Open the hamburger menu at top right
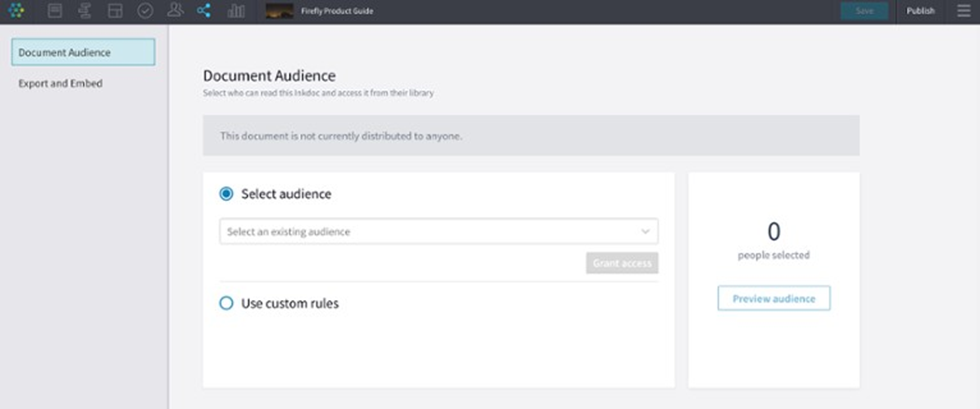This screenshot has width=980, height=409. click(963, 11)
